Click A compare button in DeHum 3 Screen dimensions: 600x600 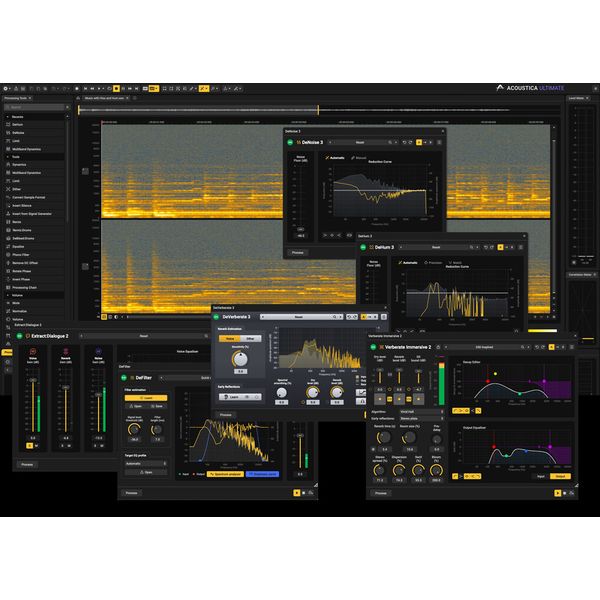click(500, 248)
